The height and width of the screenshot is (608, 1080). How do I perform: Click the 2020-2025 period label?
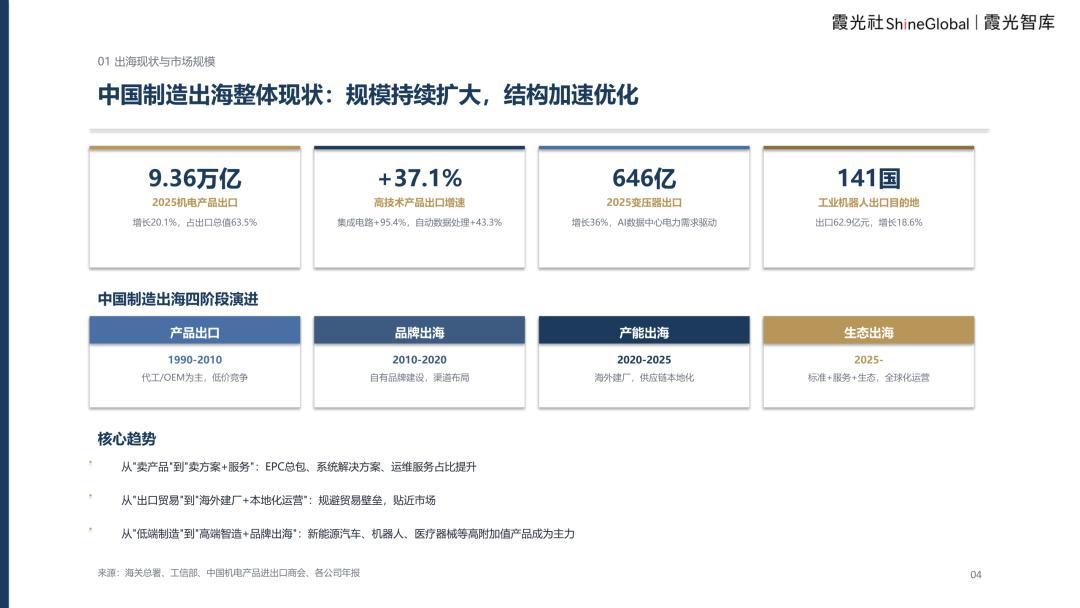pyautogui.click(x=644, y=359)
